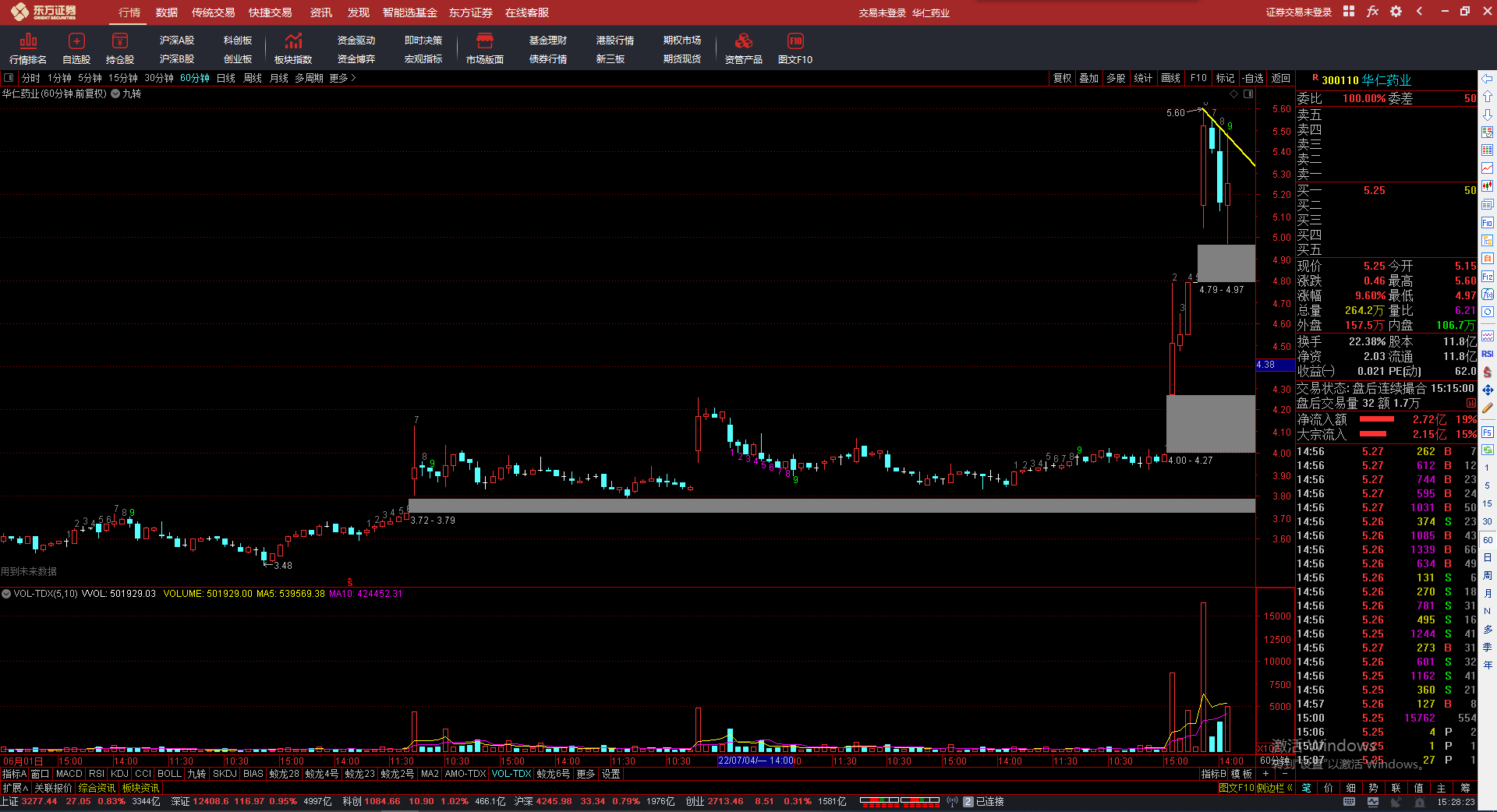This screenshot has width=1497, height=812.
Task: Open the four-square layout grid icon
Action: 1349,12
